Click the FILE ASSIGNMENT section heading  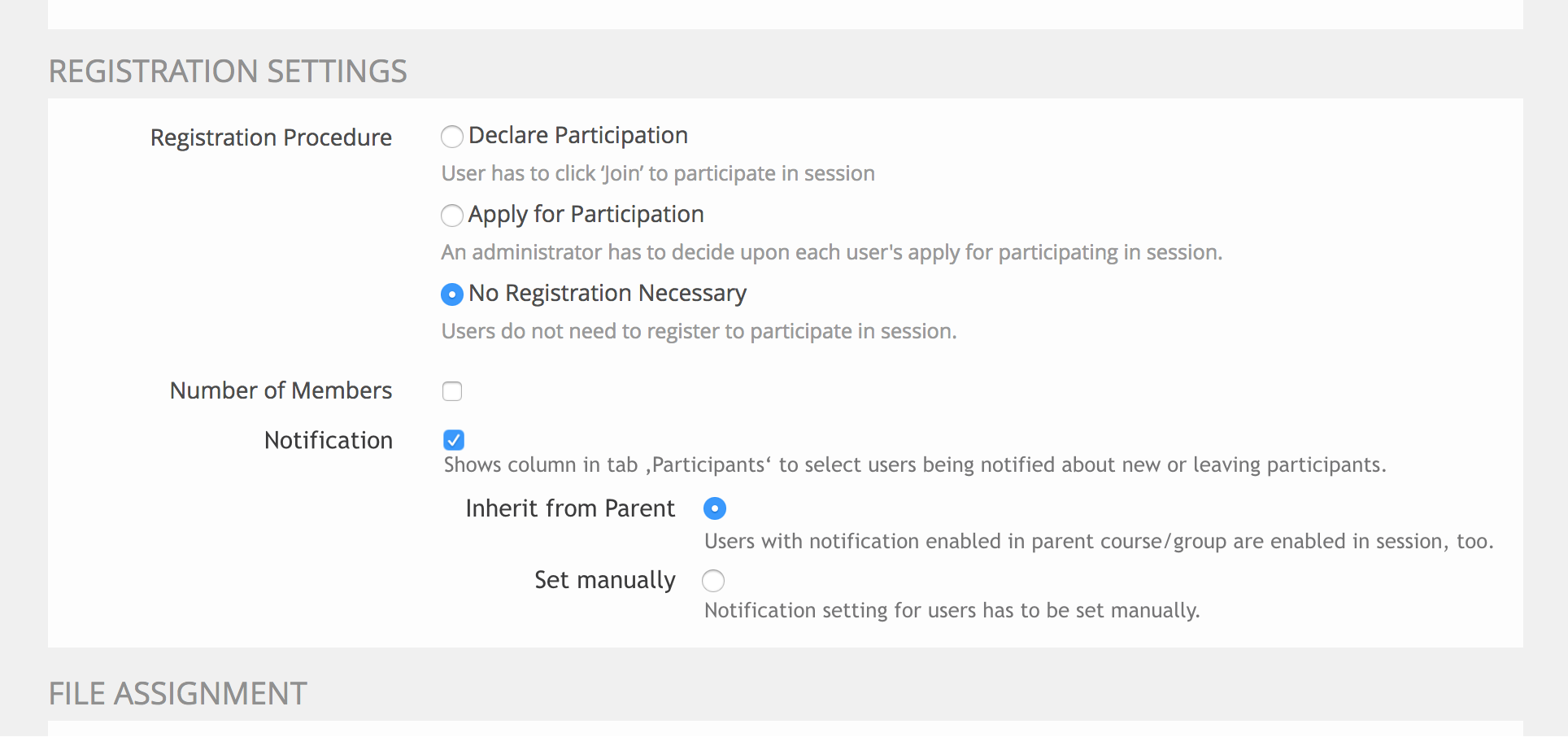(177, 694)
